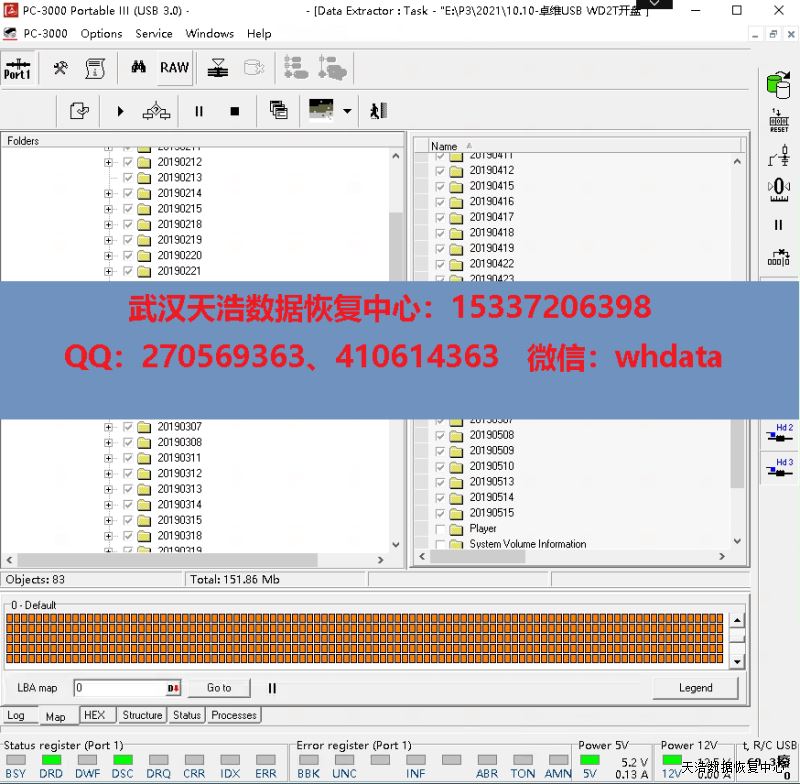Viewport: 800px width, 784px height.
Task: Expand the 20190308 folder tree node
Action: click(x=108, y=442)
